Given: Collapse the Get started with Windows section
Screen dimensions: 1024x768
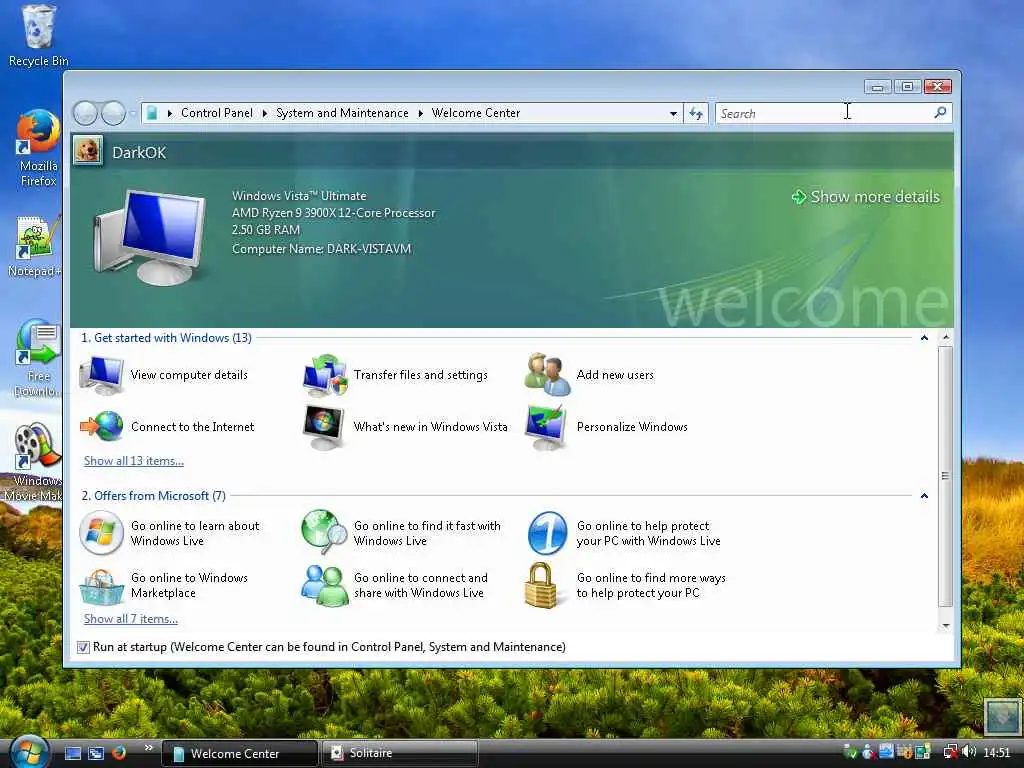Looking at the screenshot, I should click(924, 338).
